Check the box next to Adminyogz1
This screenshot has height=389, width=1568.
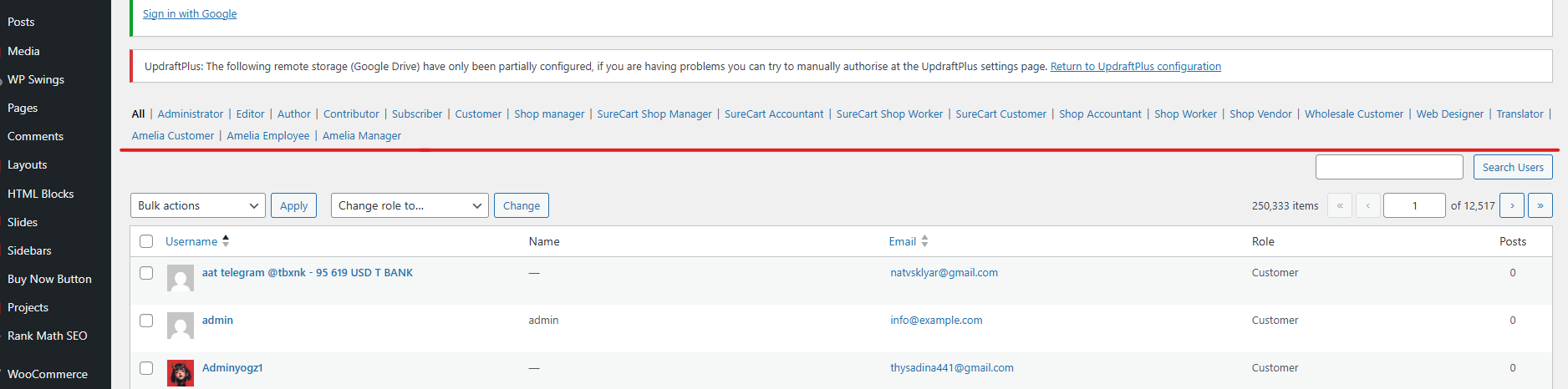[146, 368]
